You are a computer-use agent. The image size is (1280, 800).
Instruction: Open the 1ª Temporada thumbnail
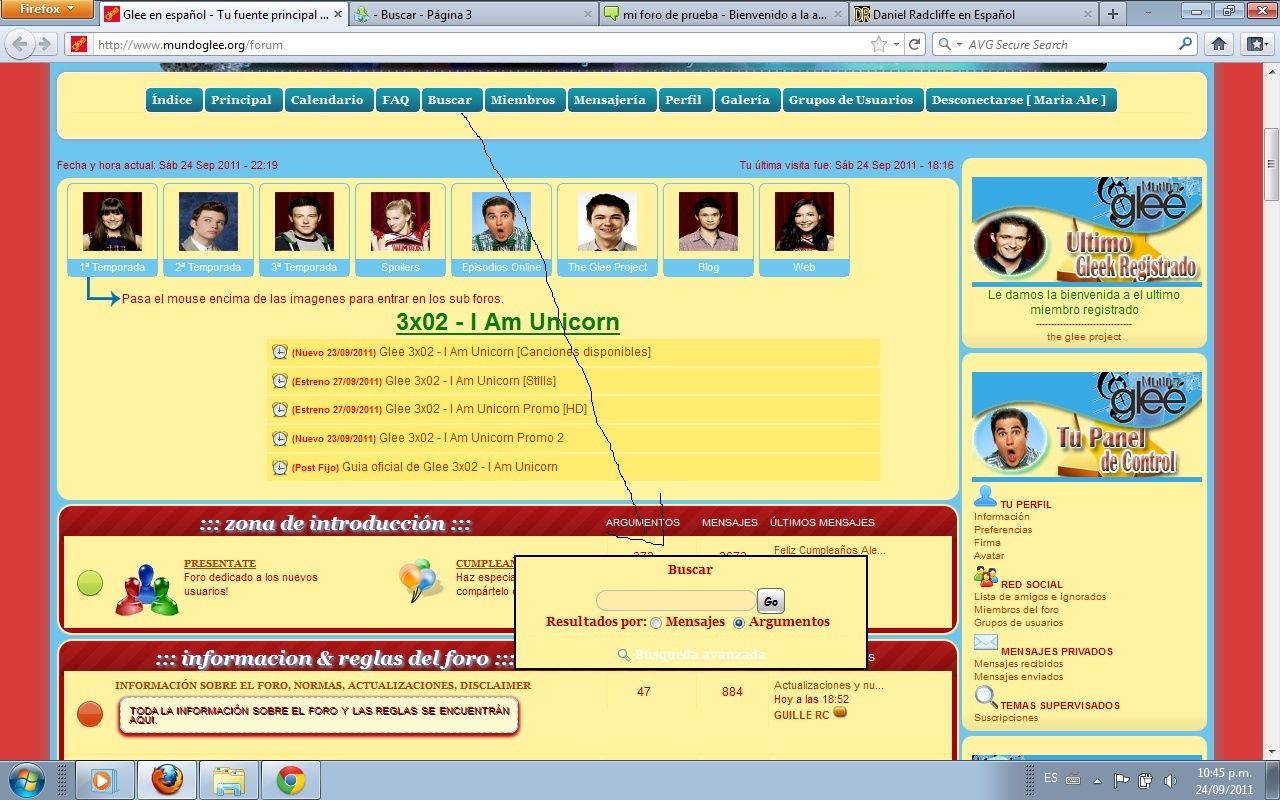pos(112,229)
